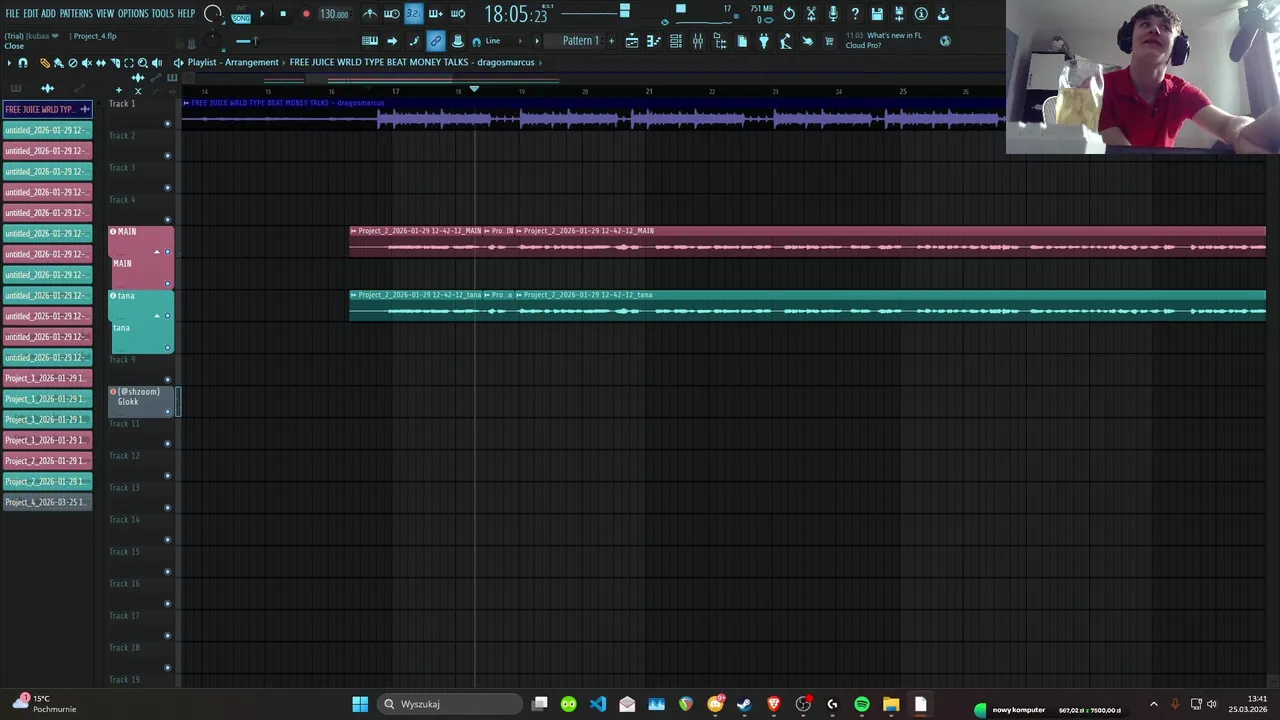Toggle the metronome icon
The height and width of the screenshot is (720, 1280).
click(x=370, y=14)
